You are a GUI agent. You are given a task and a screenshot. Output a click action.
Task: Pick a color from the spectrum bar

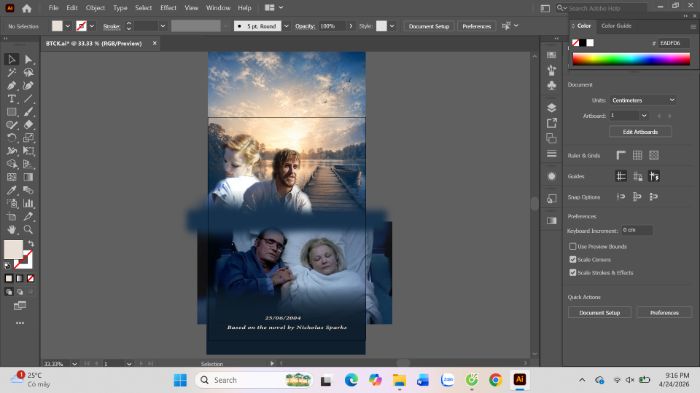[631, 59]
